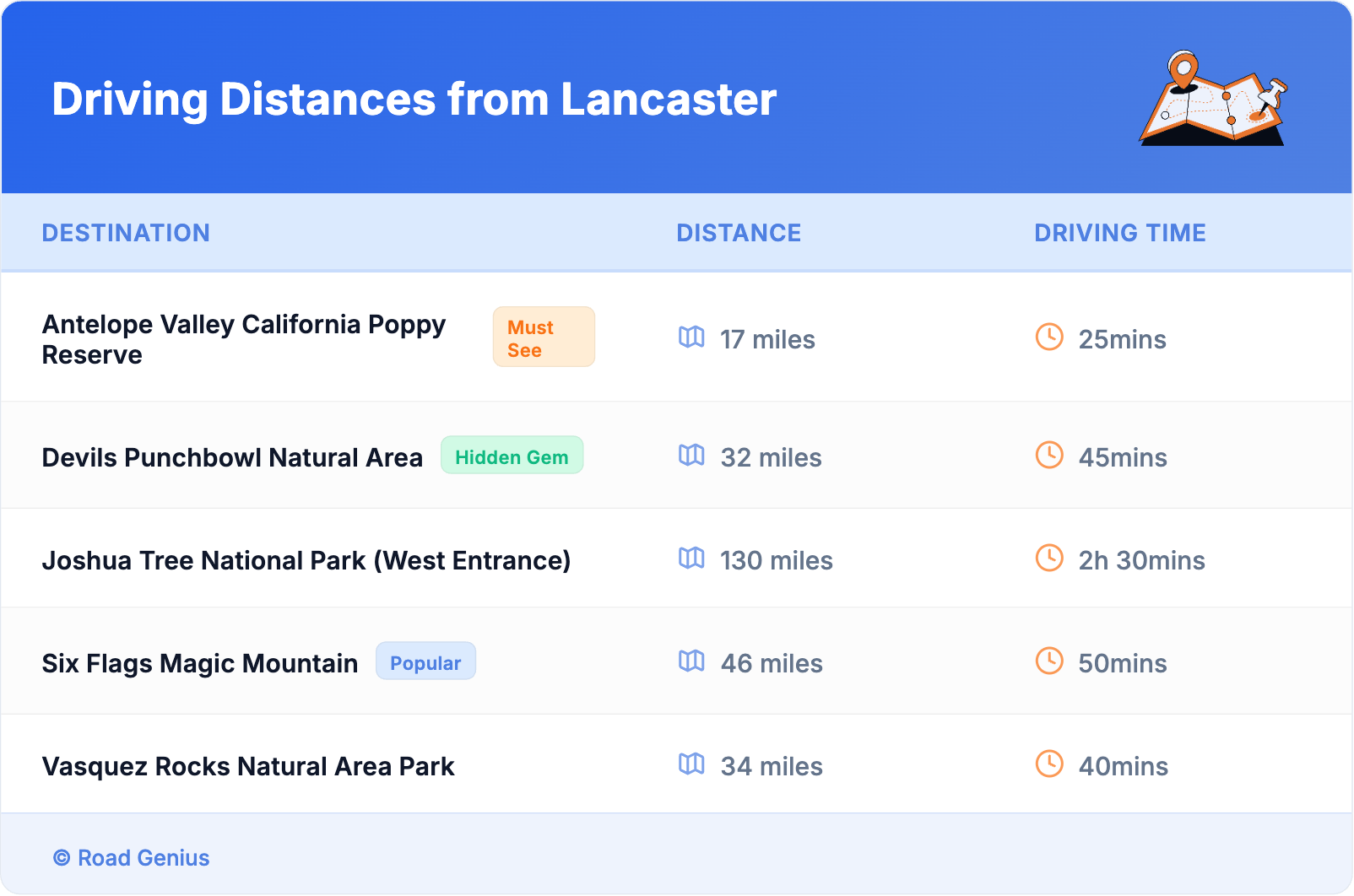The width and height of the screenshot is (1354, 896).
Task: Select Joshua Tree National Park row title
Action: click(306, 560)
